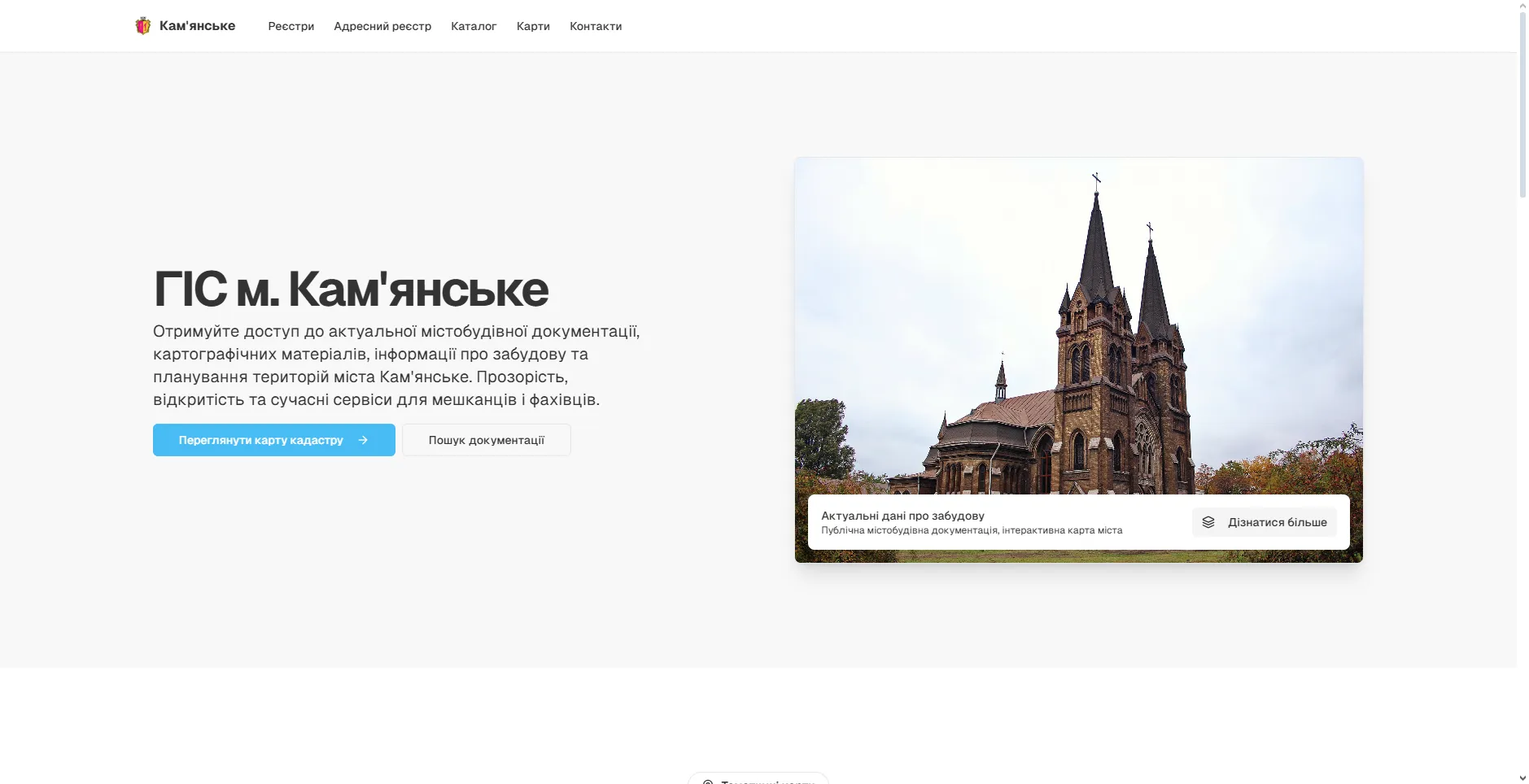Go to the Адресний реєстр page
The height and width of the screenshot is (784, 1529).
pyautogui.click(x=382, y=26)
